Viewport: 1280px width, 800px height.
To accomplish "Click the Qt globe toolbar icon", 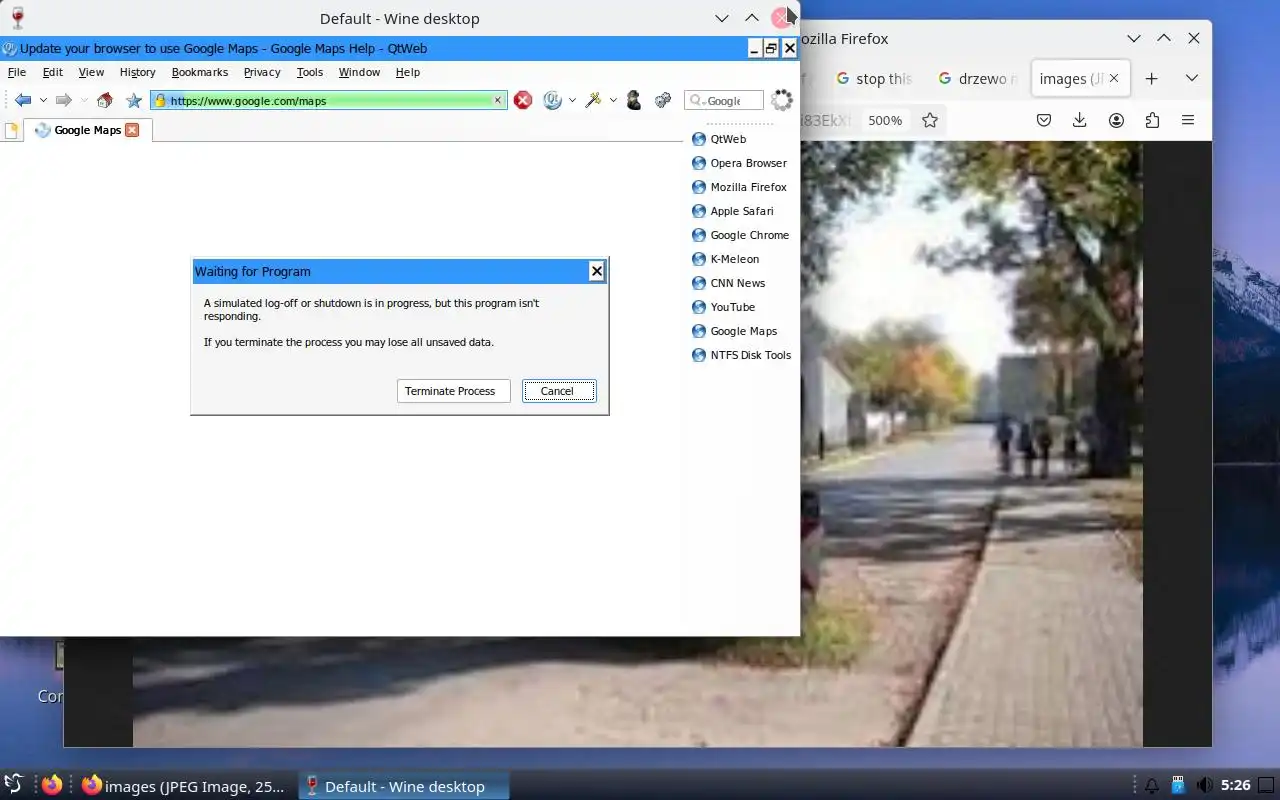I will (x=552, y=100).
